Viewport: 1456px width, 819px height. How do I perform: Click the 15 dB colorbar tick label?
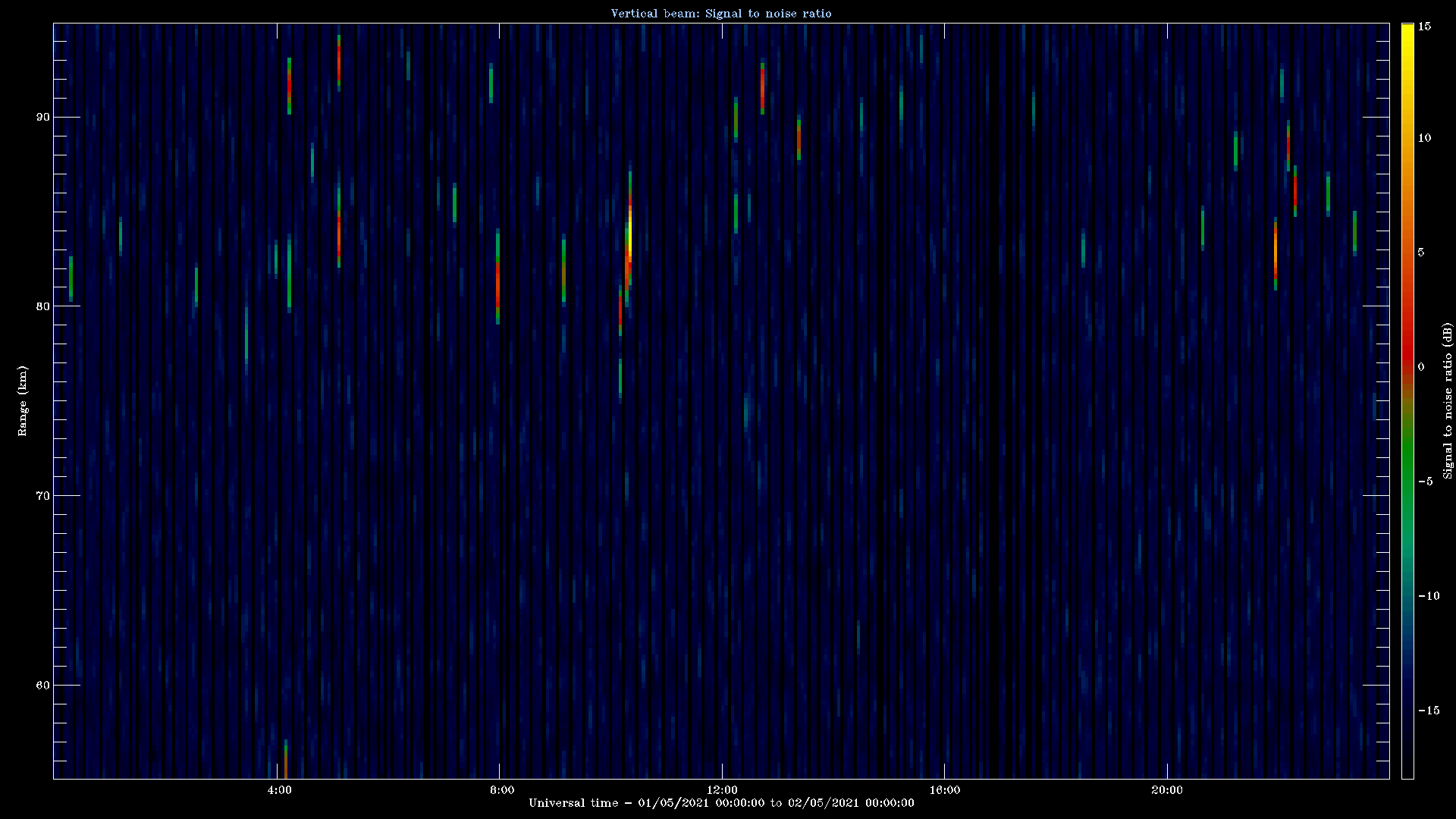click(x=1424, y=26)
